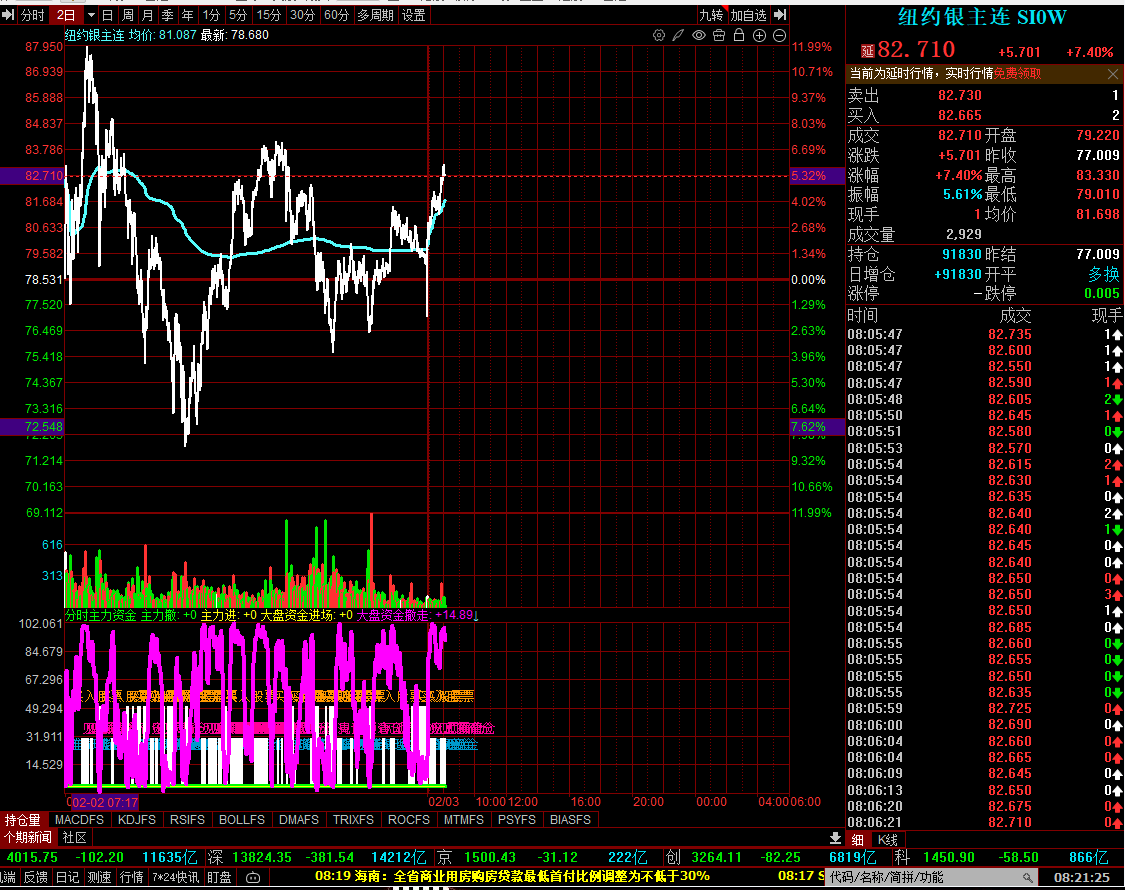Click the 九转 indicator button
The height and width of the screenshot is (890, 1125).
coord(711,14)
